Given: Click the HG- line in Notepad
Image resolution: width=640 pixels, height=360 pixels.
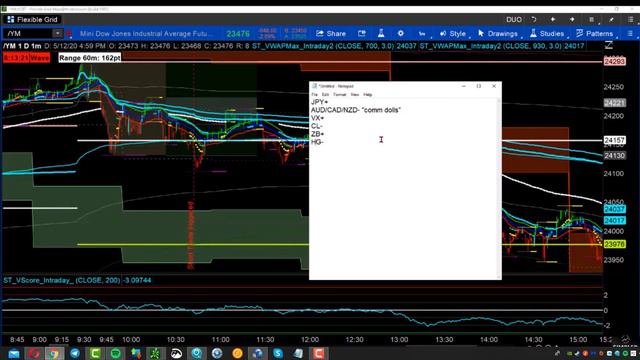Looking at the screenshot, I should tap(317, 142).
